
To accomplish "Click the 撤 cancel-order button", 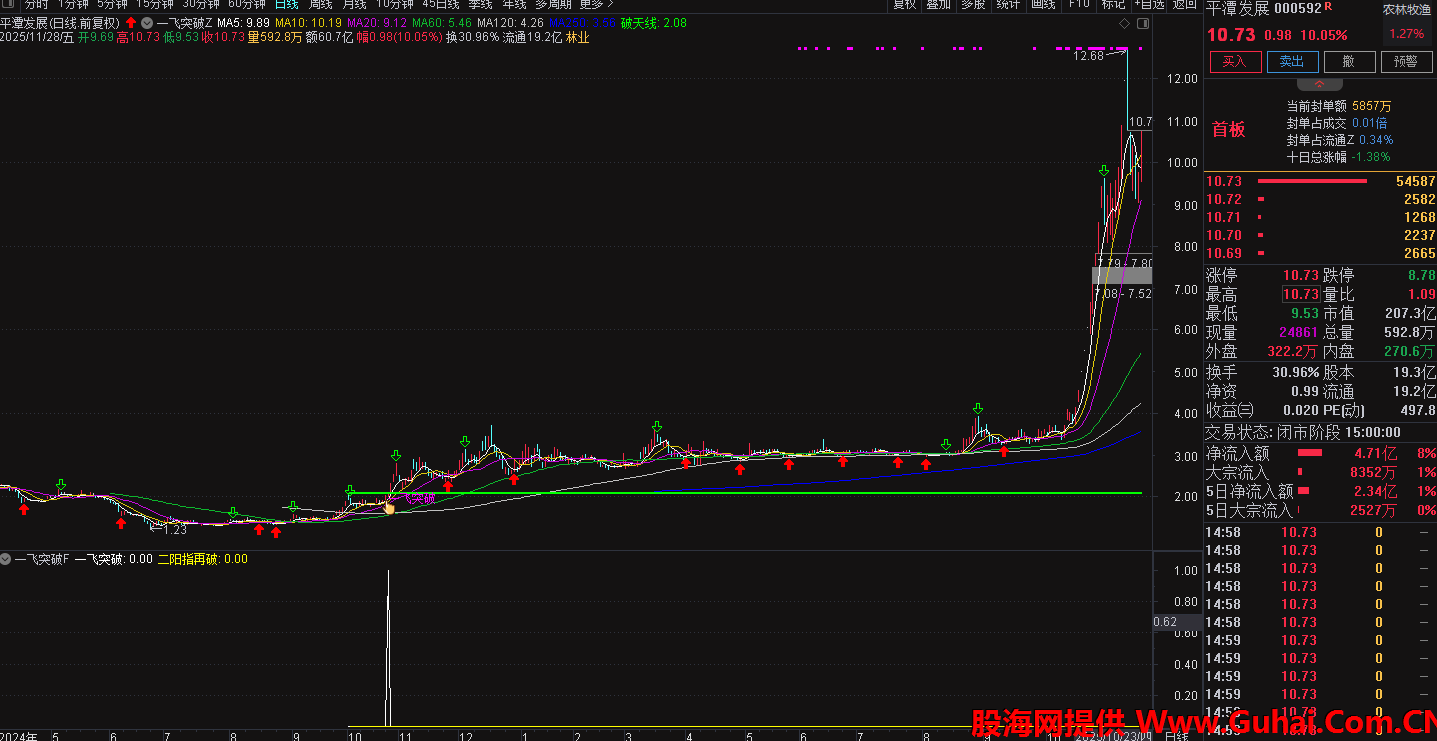I will point(1348,61).
